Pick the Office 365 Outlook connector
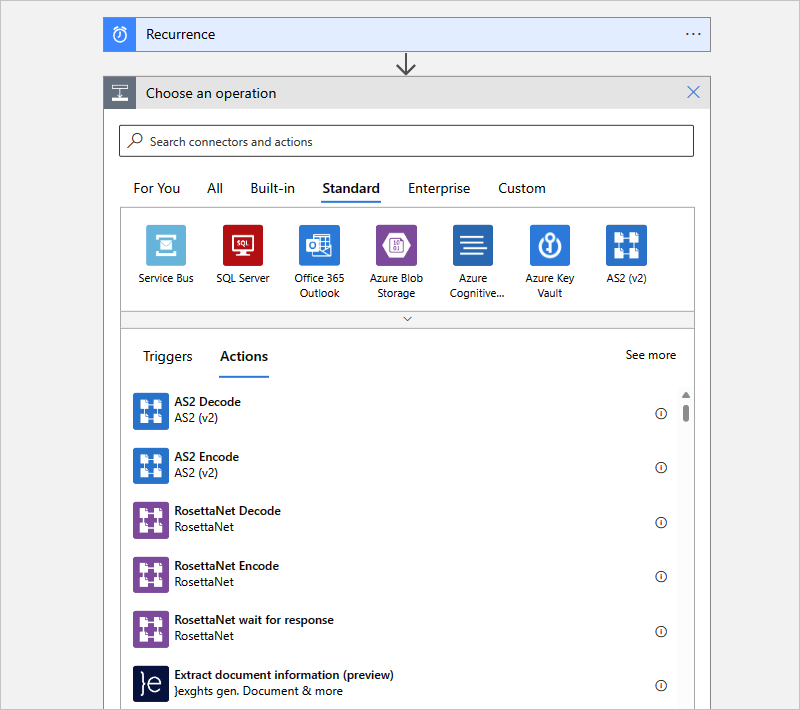Viewport: 800px width, 710px height. (319, 245)
